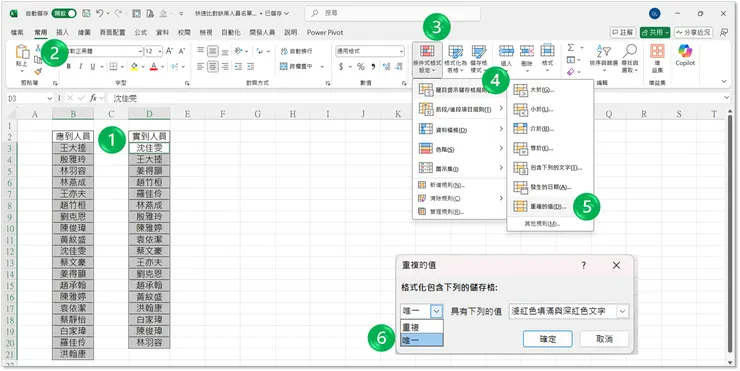Viewport: 740px width, 371px height.
Task: Toggle the AutoSave switch off
Action: point(64,14)
